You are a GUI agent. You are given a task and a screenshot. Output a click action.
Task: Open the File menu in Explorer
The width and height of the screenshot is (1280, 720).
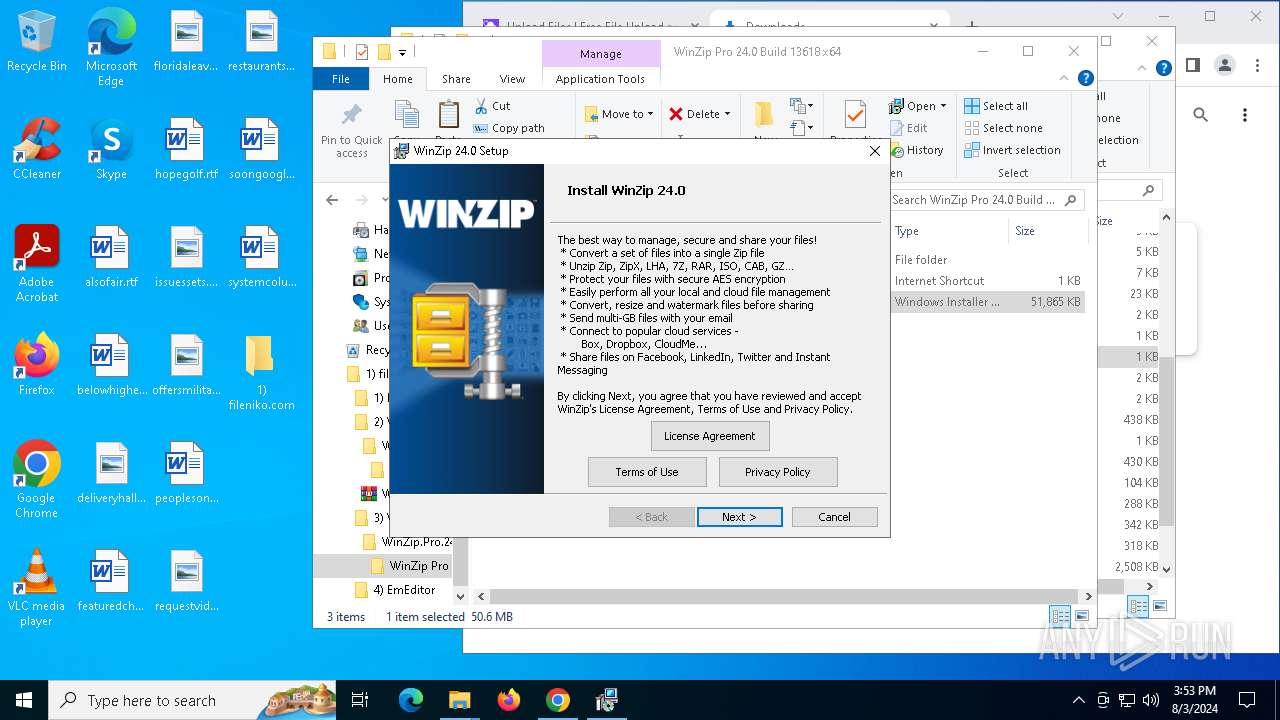click(x=341, y=79)
